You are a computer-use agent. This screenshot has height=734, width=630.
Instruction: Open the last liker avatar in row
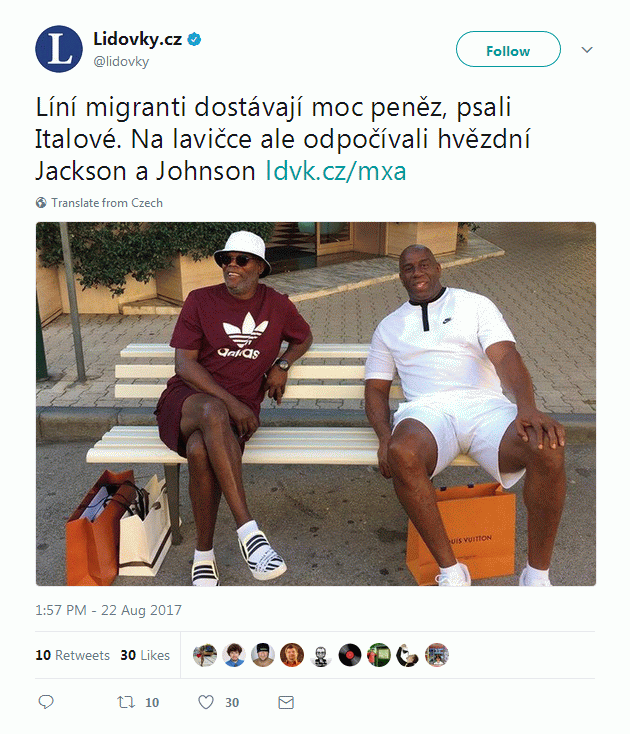point(437,654)
